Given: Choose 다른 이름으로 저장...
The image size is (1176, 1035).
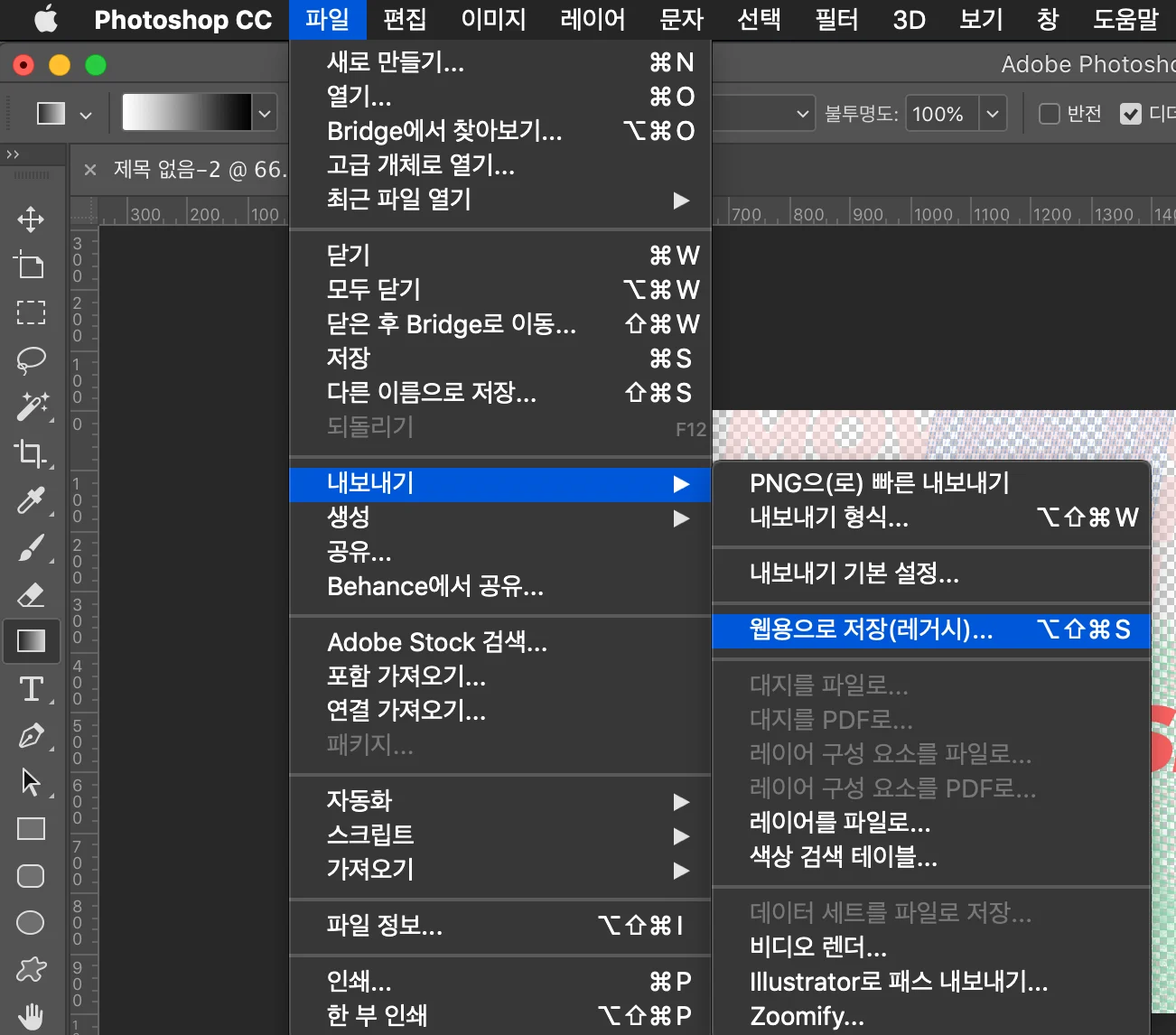Looking at the screenshot, I should (500, 393).
